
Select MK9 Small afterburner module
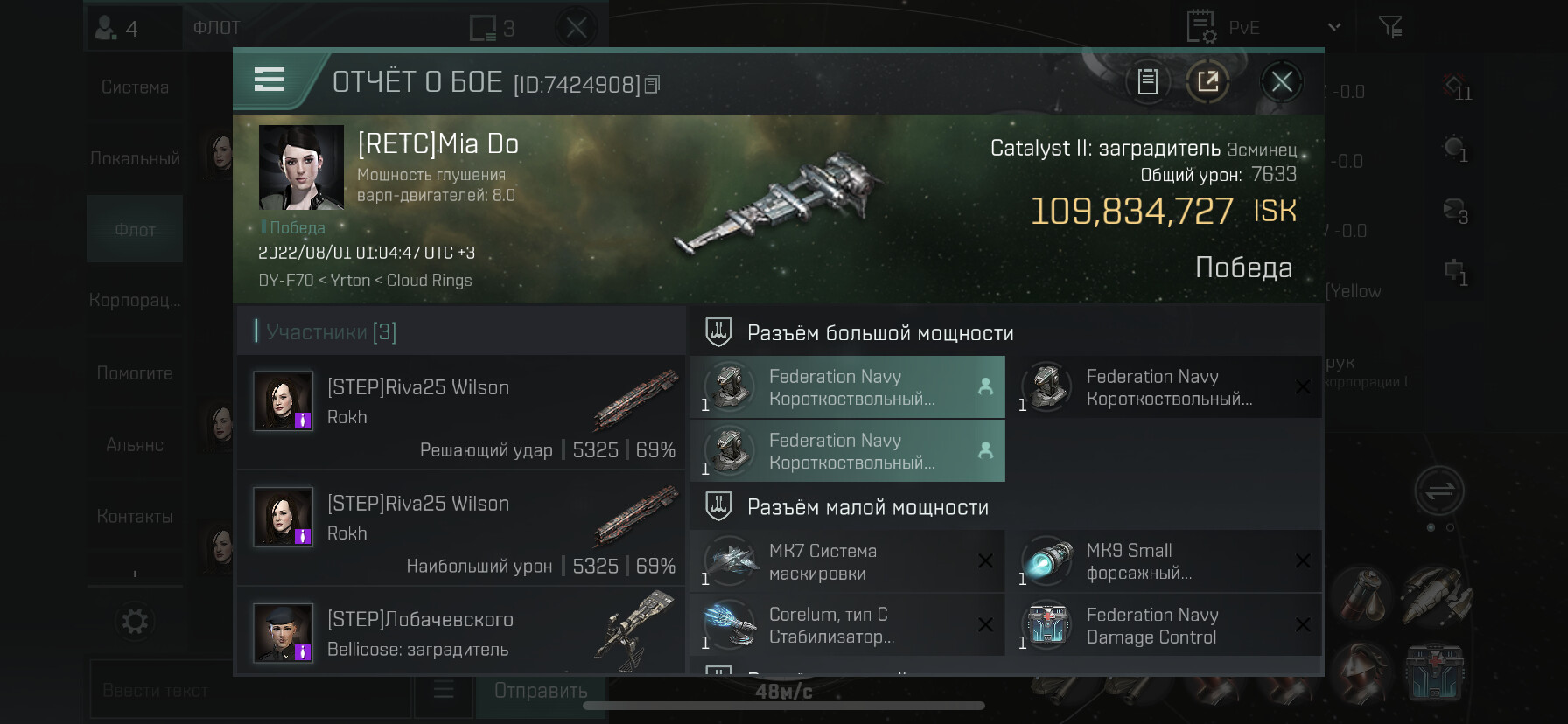(x=1170, y=562)
